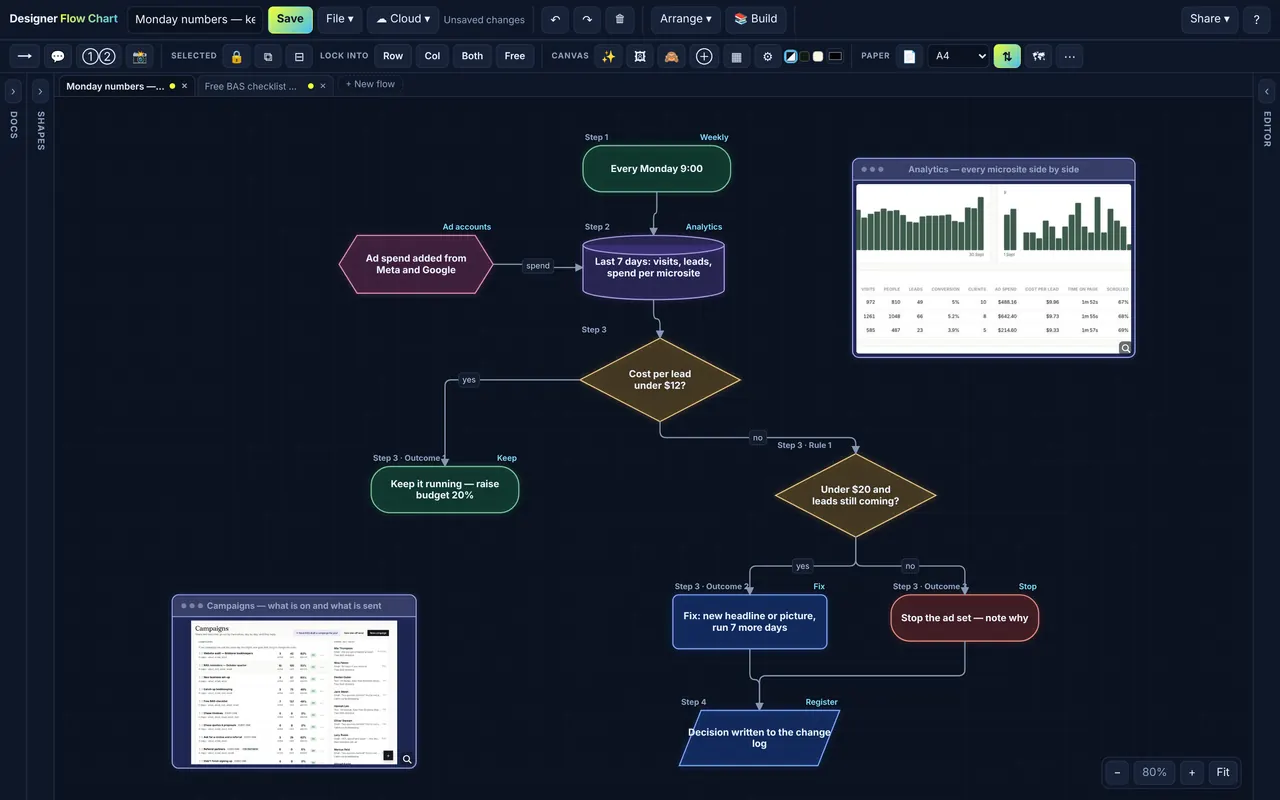
Task: Select the arrow connector tool
Action: (25, 56)
